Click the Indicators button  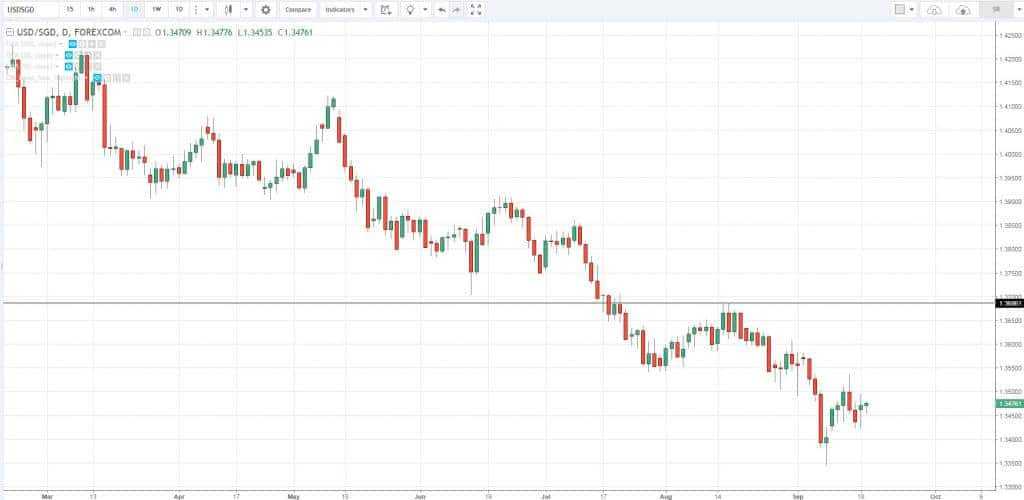tap(339, 9)
